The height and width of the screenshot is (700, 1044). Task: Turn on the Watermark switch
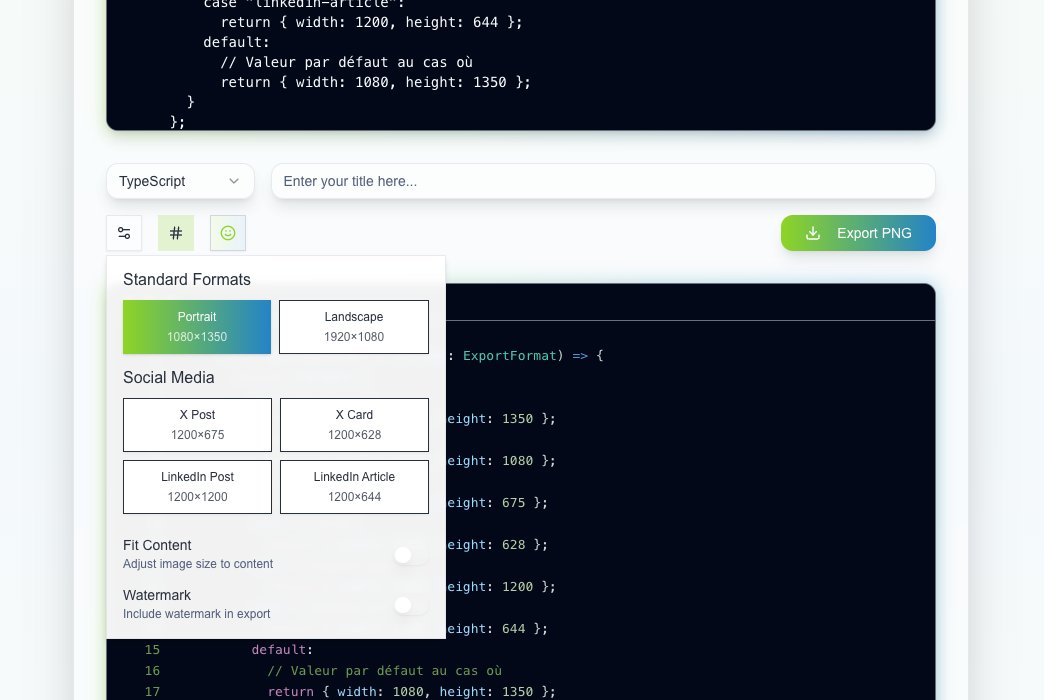pyautogui.click(x=411, y=605)
